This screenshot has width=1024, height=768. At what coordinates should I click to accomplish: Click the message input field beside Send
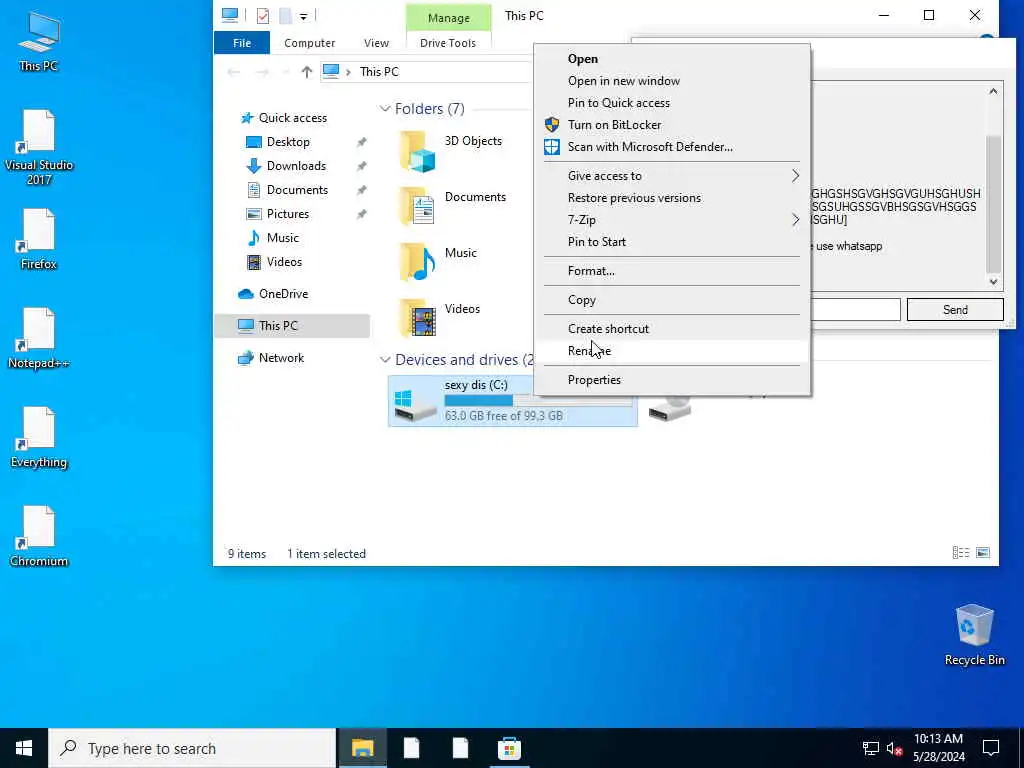point(856,310)
